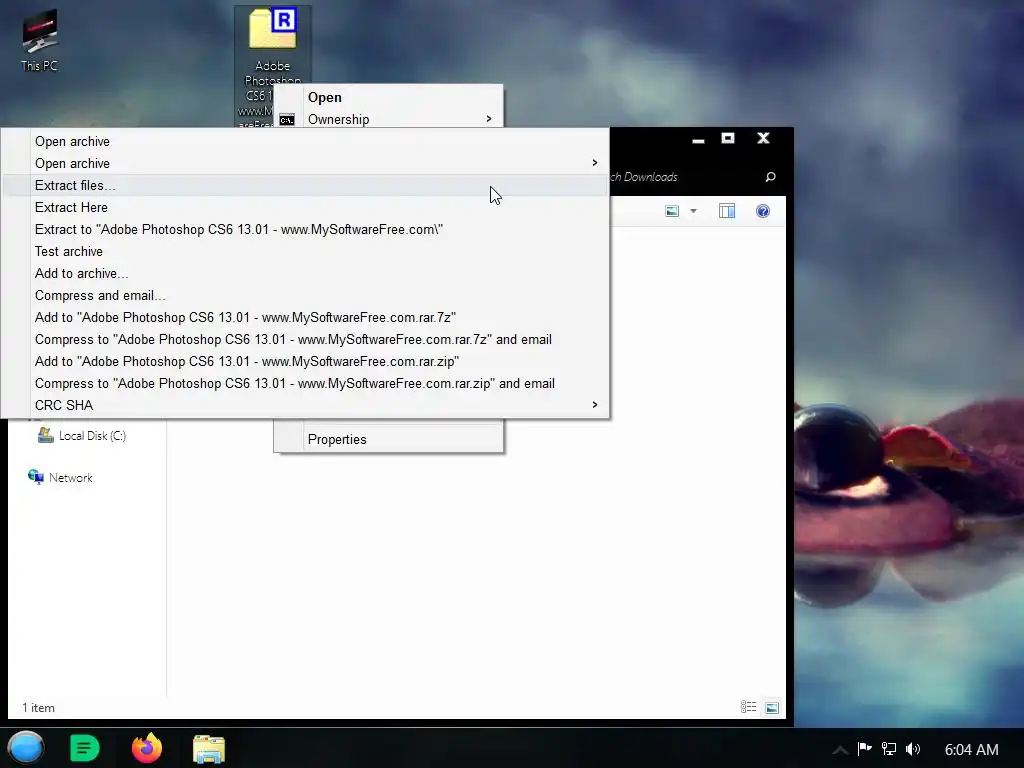1024x768 pixels.
Task: Click the search magnifier in Downloads window
Action: (770, 177)
